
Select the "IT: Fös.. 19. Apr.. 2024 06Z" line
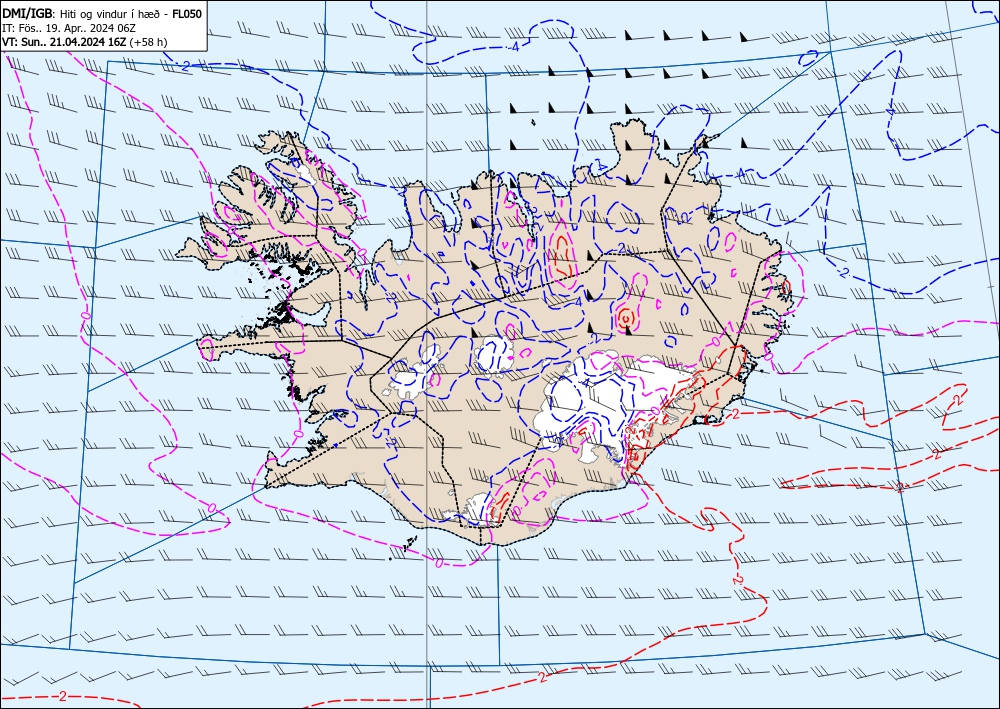coord(69,28)
